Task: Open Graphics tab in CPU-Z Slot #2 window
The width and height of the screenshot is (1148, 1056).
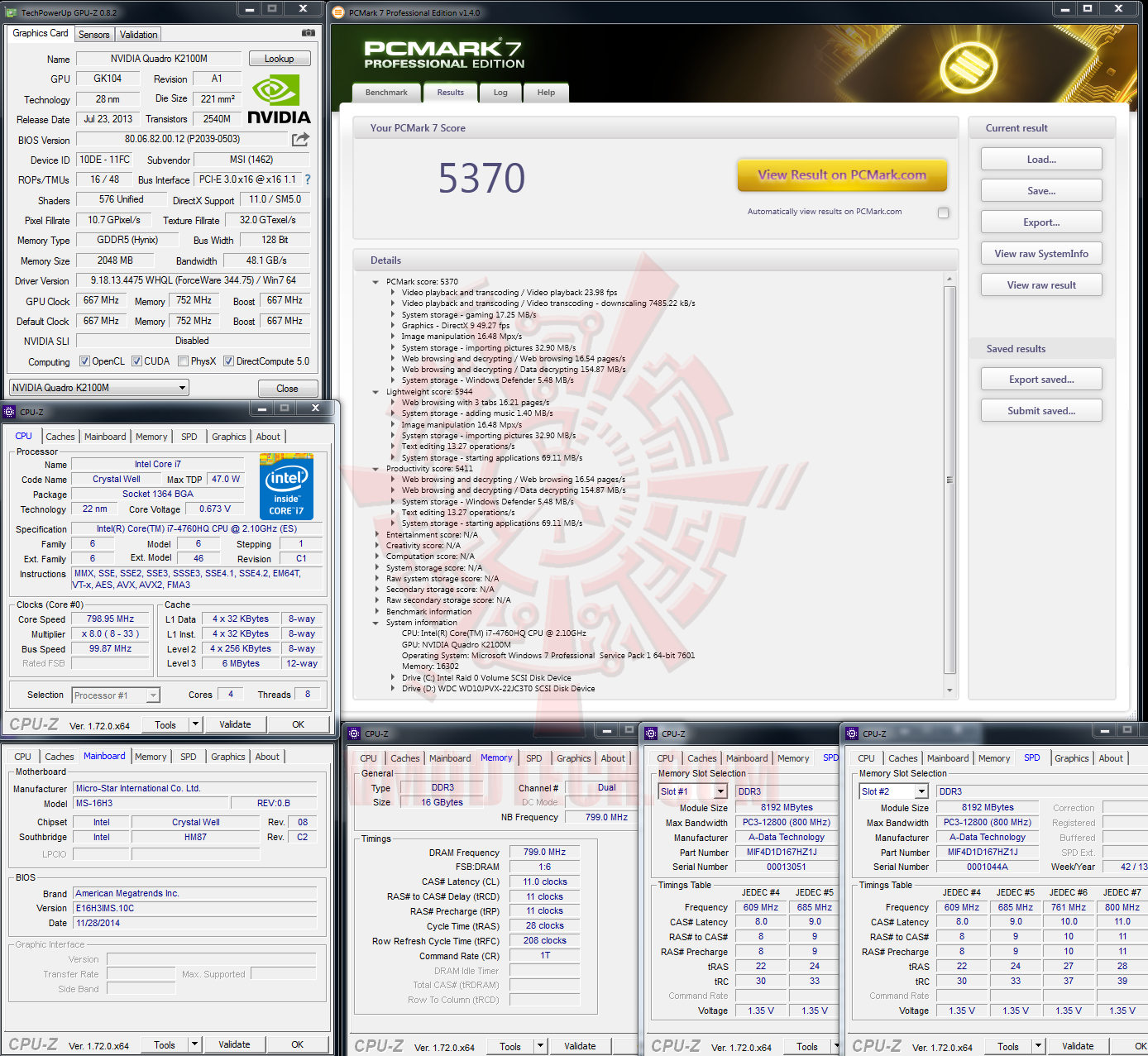Action: coord(1072,758)
